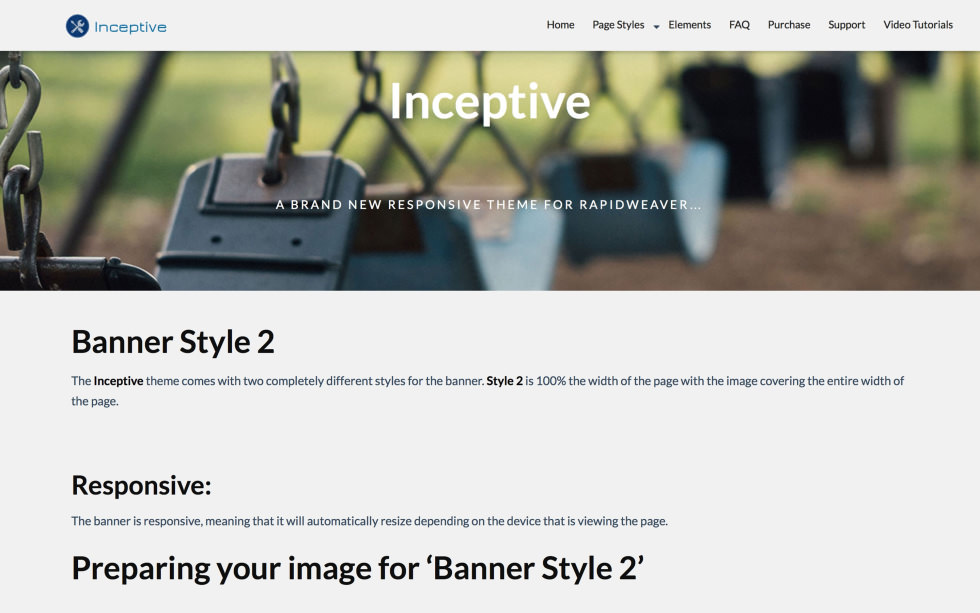Image resolution: width=980 pixels, height=613 pixels.
Task: Click the Inceptive wrench logo icon
Action: coord(78,26)
